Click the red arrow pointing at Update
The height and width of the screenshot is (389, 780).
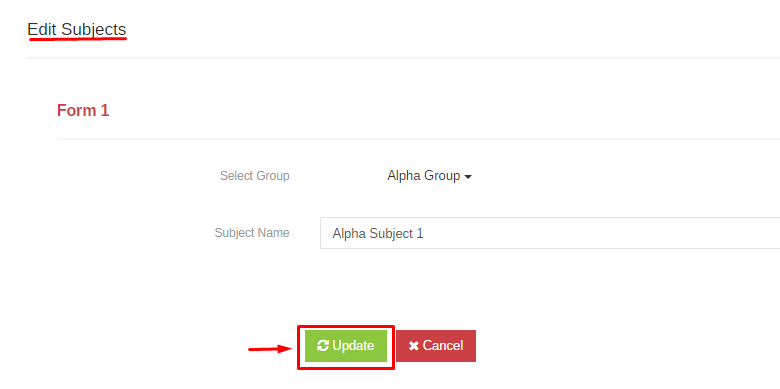click(271, 349)
